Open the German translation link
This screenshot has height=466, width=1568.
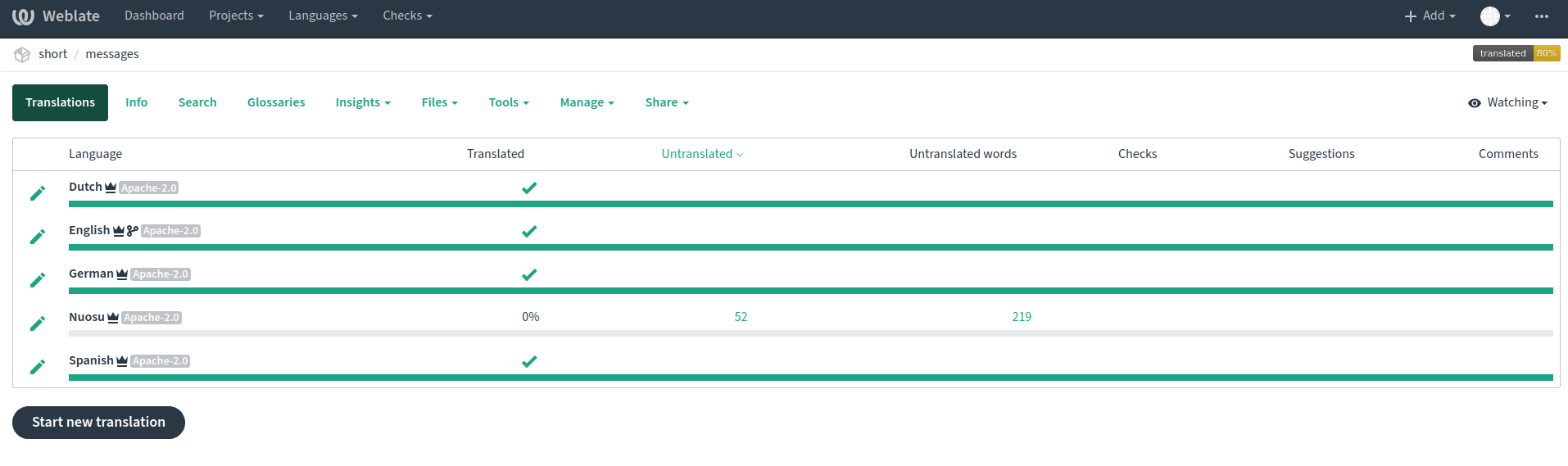point(91,274)
